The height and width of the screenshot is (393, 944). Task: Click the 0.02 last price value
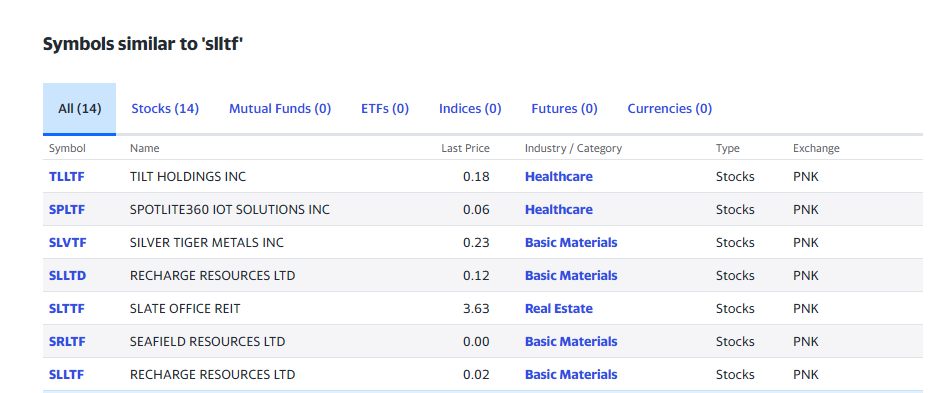[476, 375]
